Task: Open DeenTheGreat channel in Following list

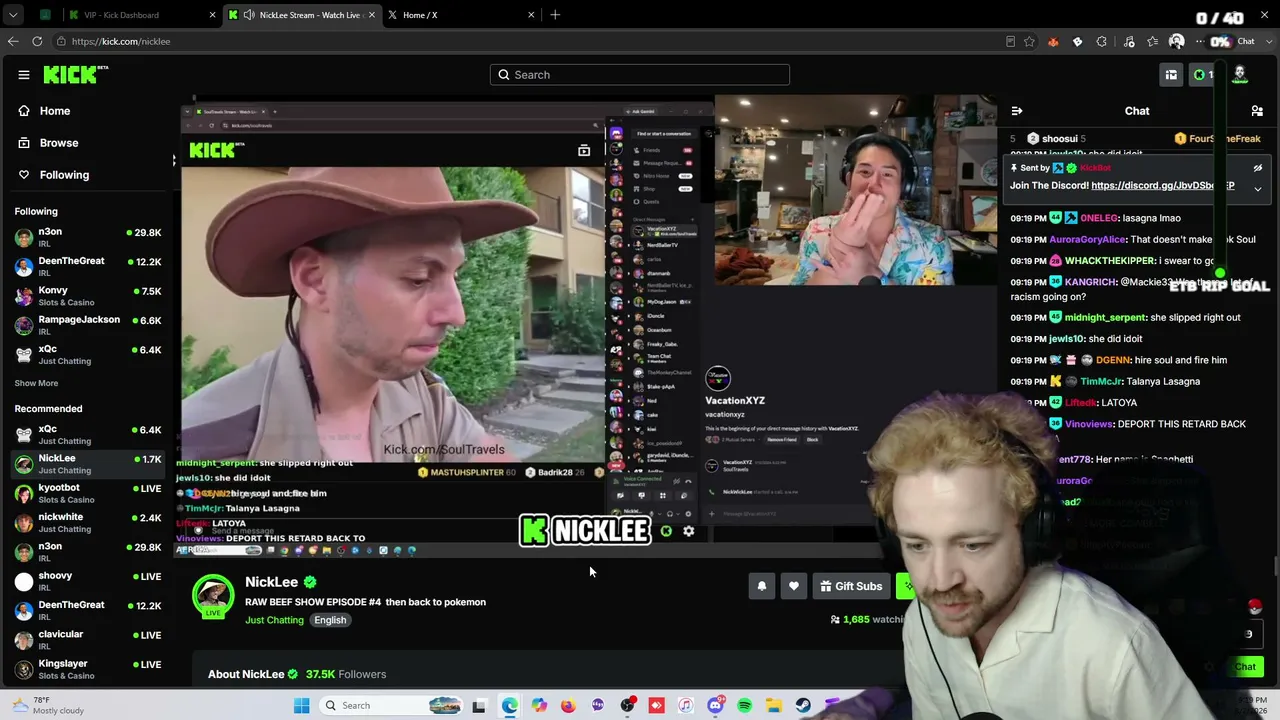Action: [x=88, y=267]
